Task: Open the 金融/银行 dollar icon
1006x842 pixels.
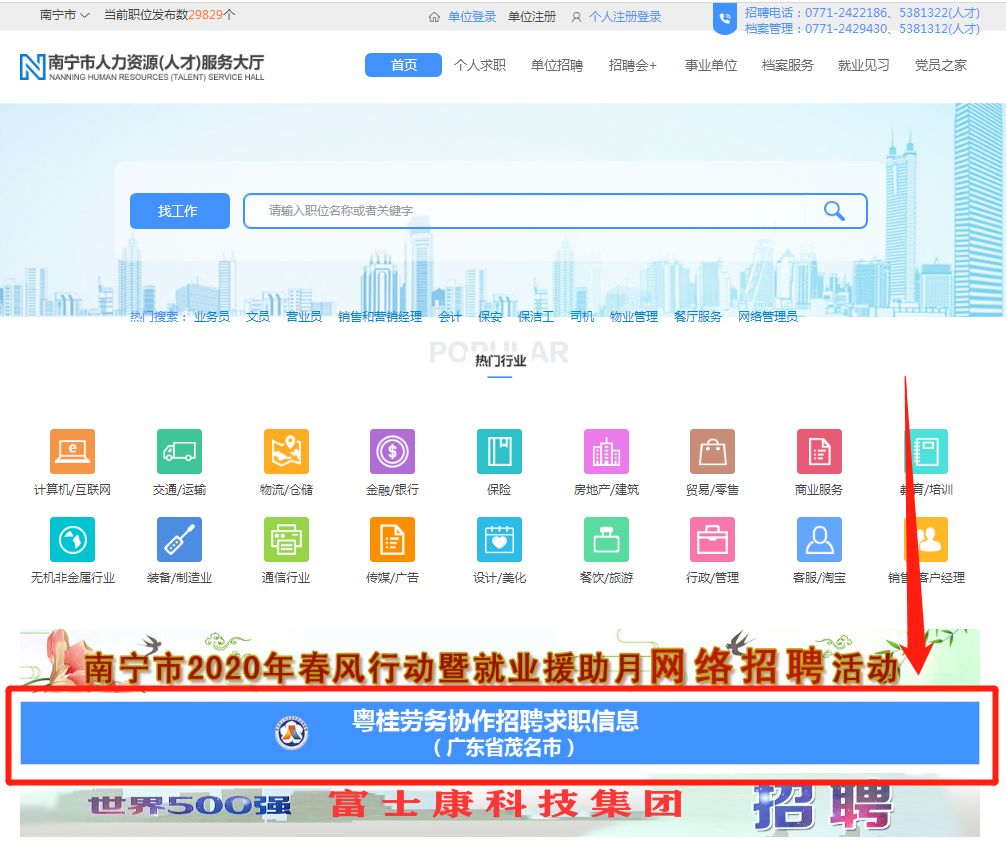Action: click(392, 452)
